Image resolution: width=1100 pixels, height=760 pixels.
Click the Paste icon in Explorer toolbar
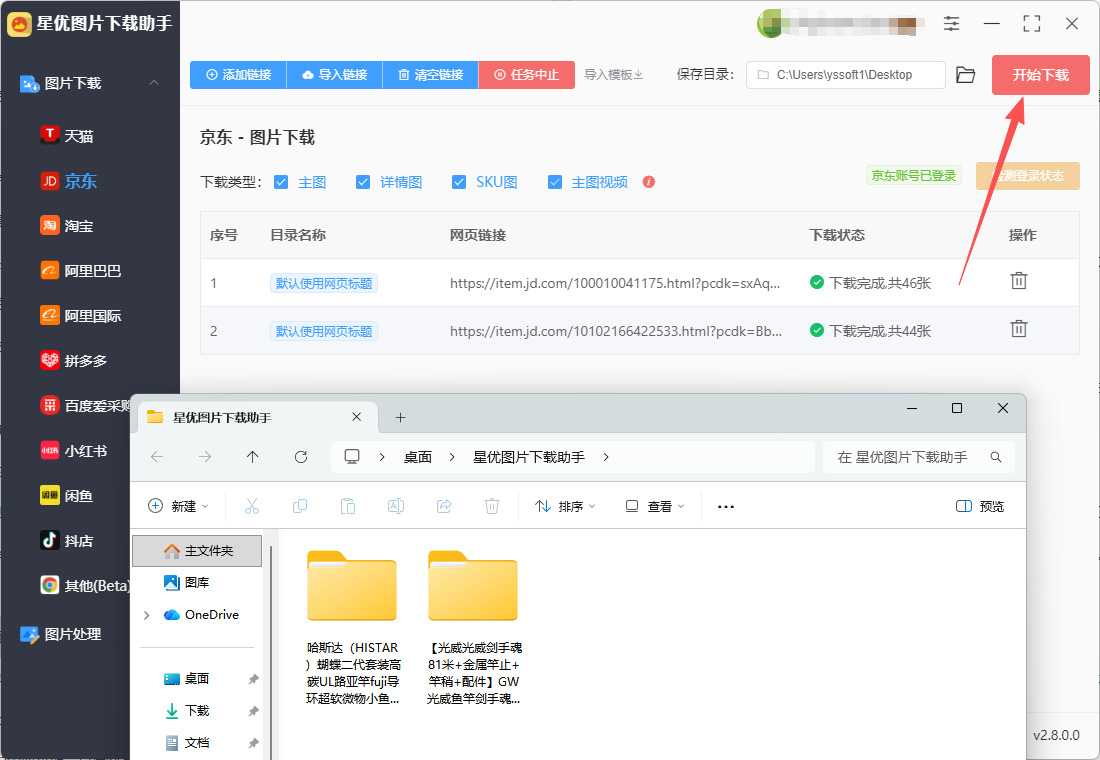(348, 506)
